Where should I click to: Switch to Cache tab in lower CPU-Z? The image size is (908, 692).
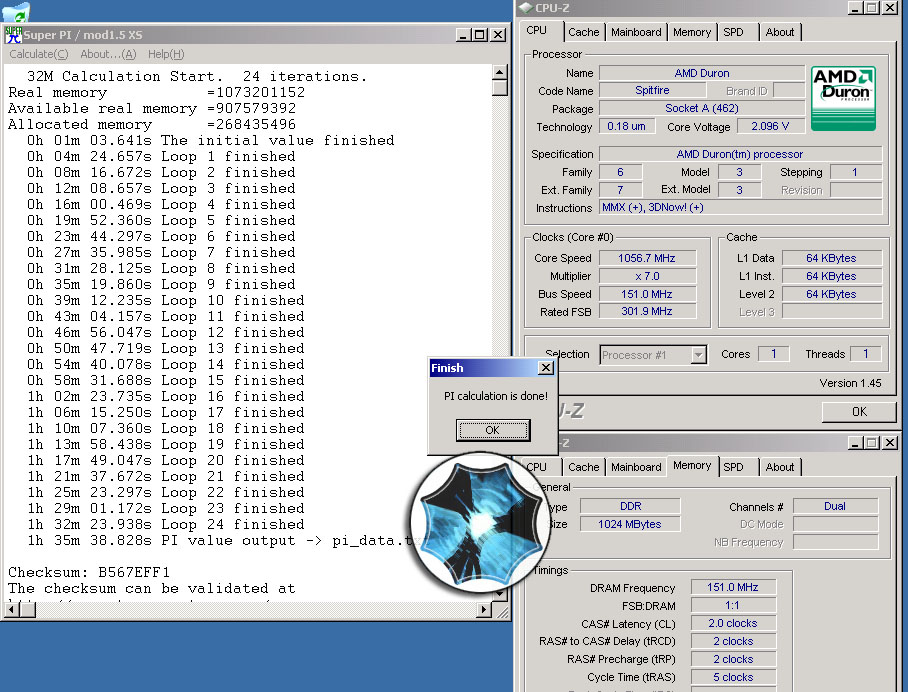pyautogui.click(x=584, y=467)
